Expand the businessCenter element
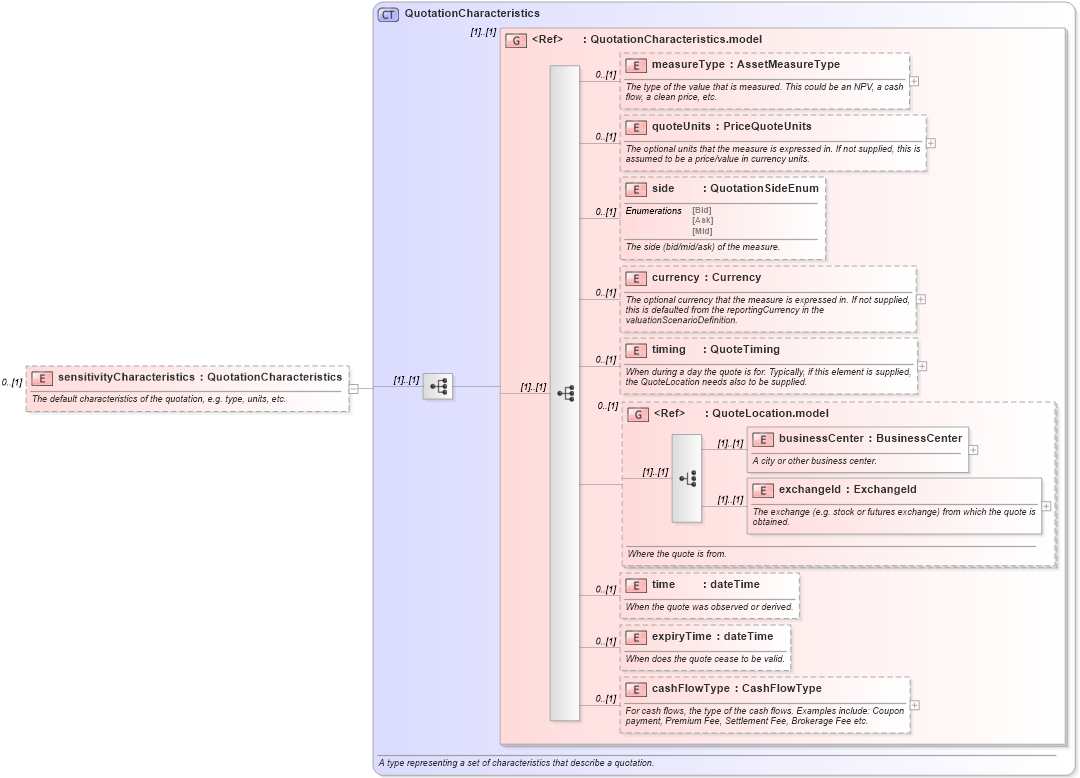Image resolution: width=1080 pixels, height=778 pixels. [x=973, y=450]
